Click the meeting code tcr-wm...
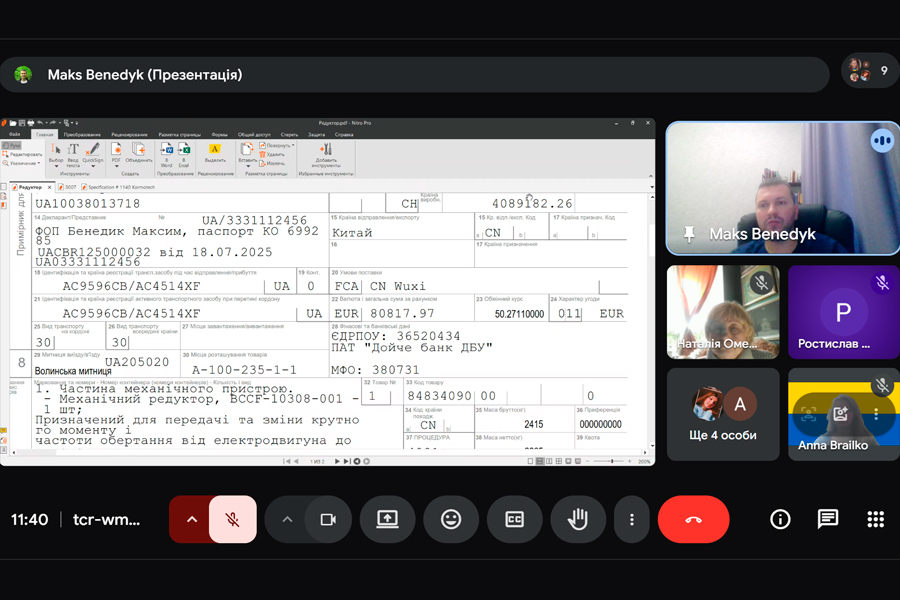The image size is (900, 600). coord(106,520)
